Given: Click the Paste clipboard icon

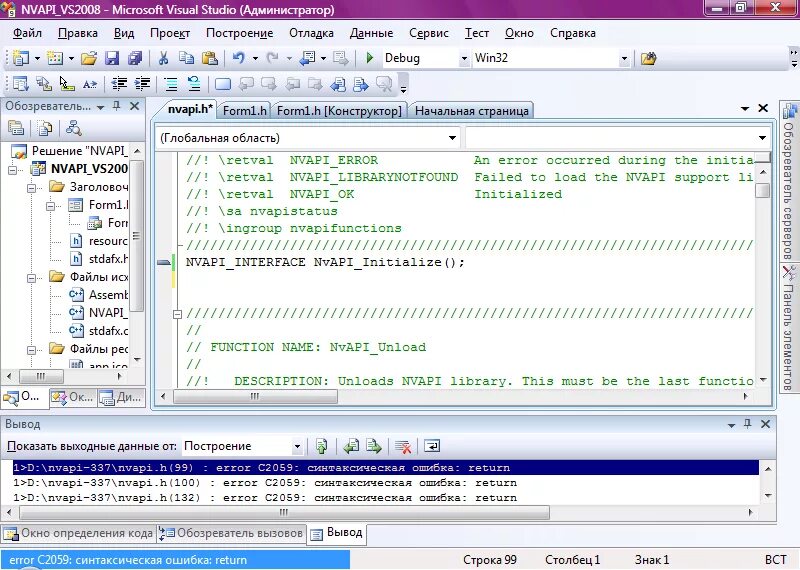Looking at the screenshot, I should [x=210, y=58].
